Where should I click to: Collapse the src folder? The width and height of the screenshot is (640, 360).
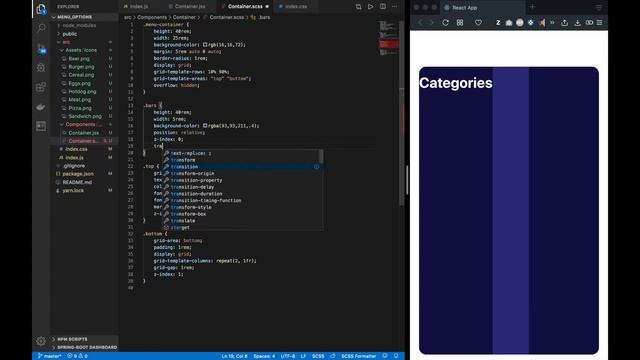pos(84,42)
